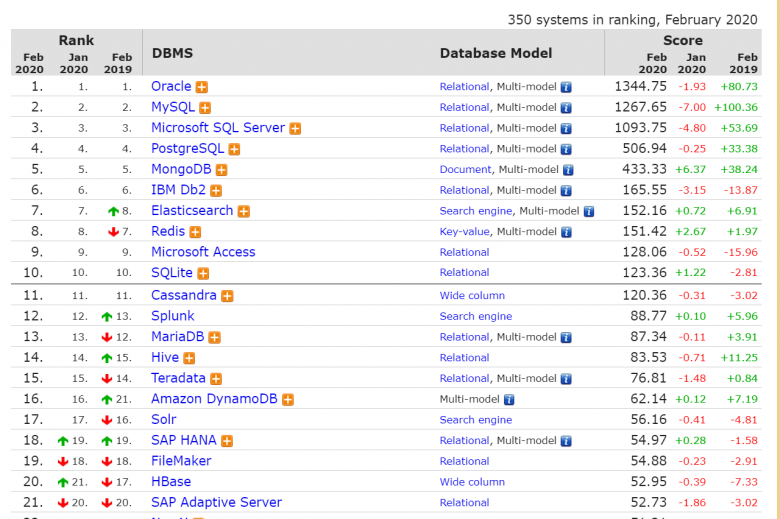Click the Search engine link for Solr
This screenshot has height=519, width=780.
[476, 420]
